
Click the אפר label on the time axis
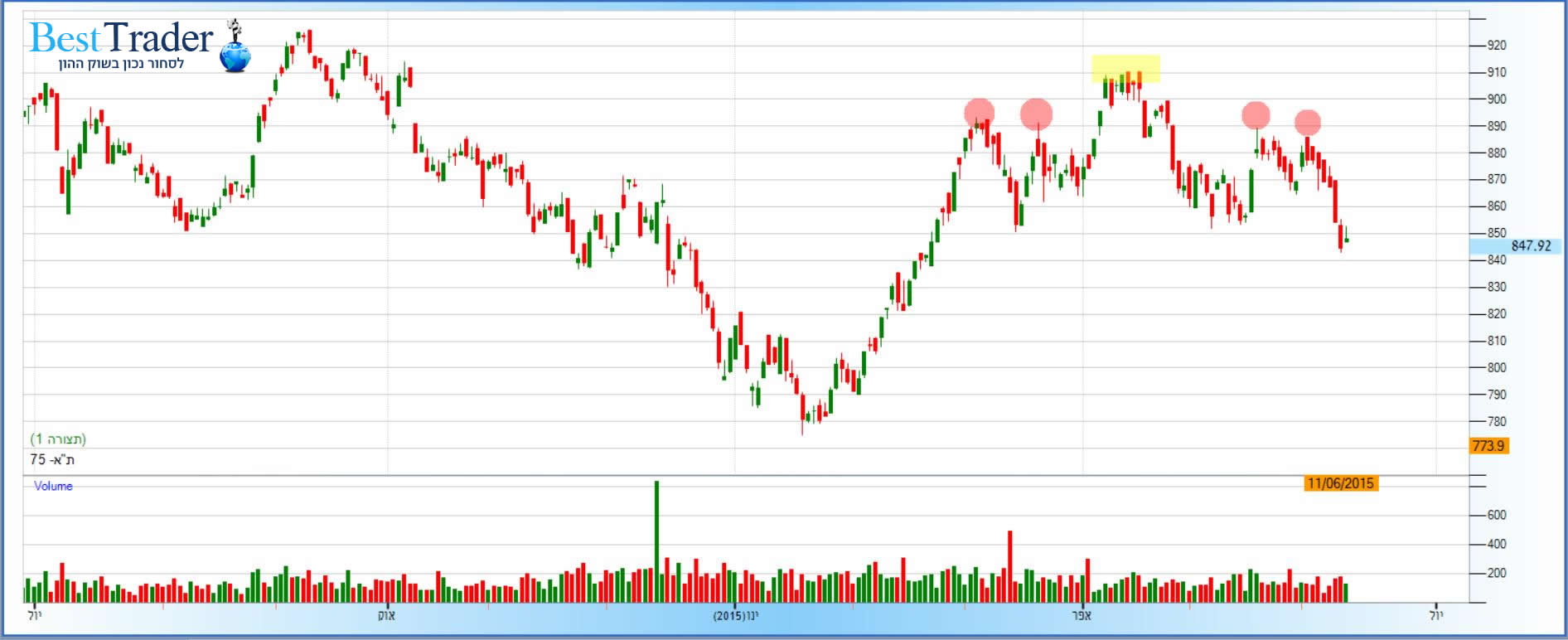1082,616
